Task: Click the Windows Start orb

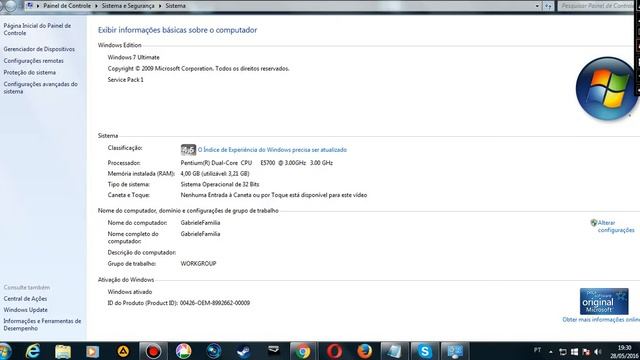Action: coord(5,351)
